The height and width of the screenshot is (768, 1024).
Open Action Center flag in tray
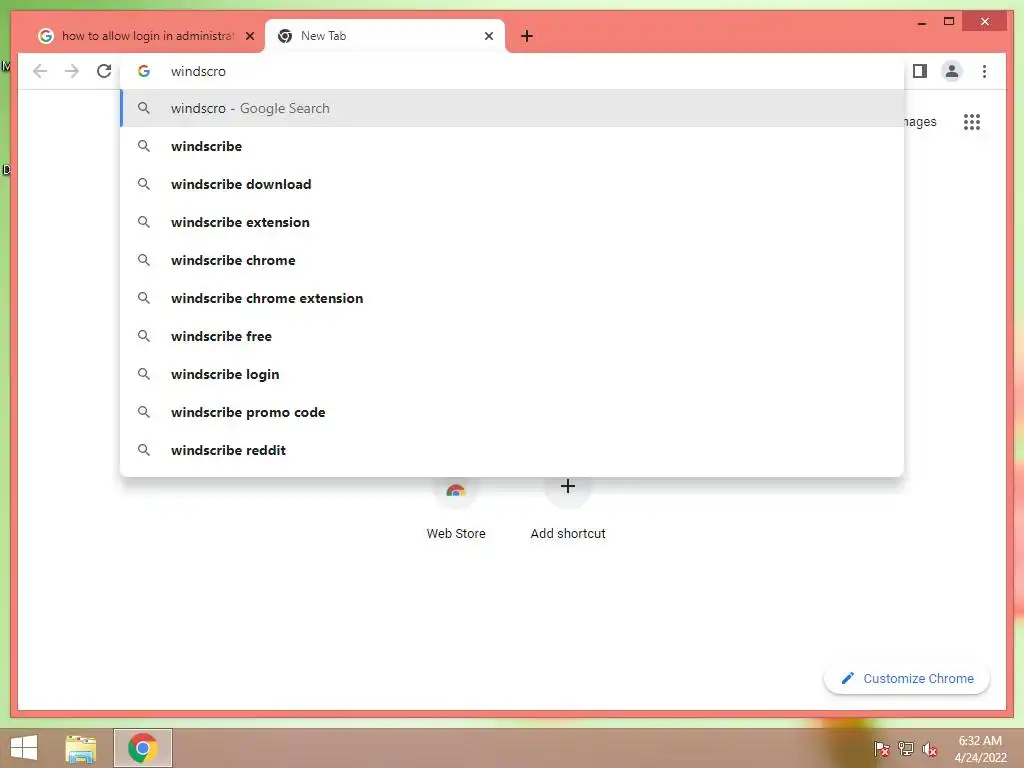pyautogui.click(x=881, y=749)
